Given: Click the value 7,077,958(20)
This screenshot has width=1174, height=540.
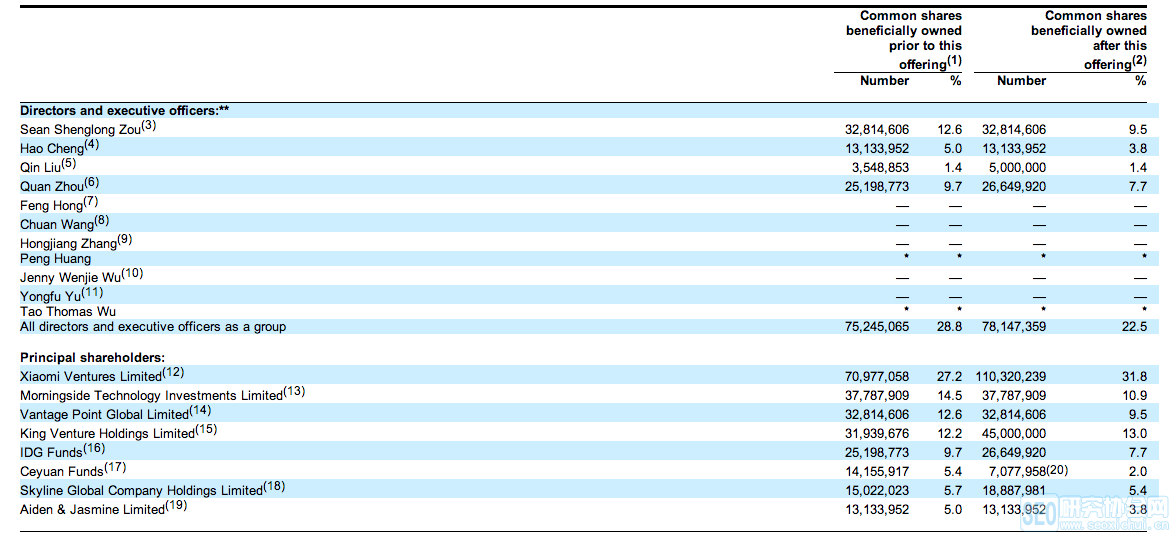Looking at the screenshot, I should pyautogui.click(x=1029, y=472).
